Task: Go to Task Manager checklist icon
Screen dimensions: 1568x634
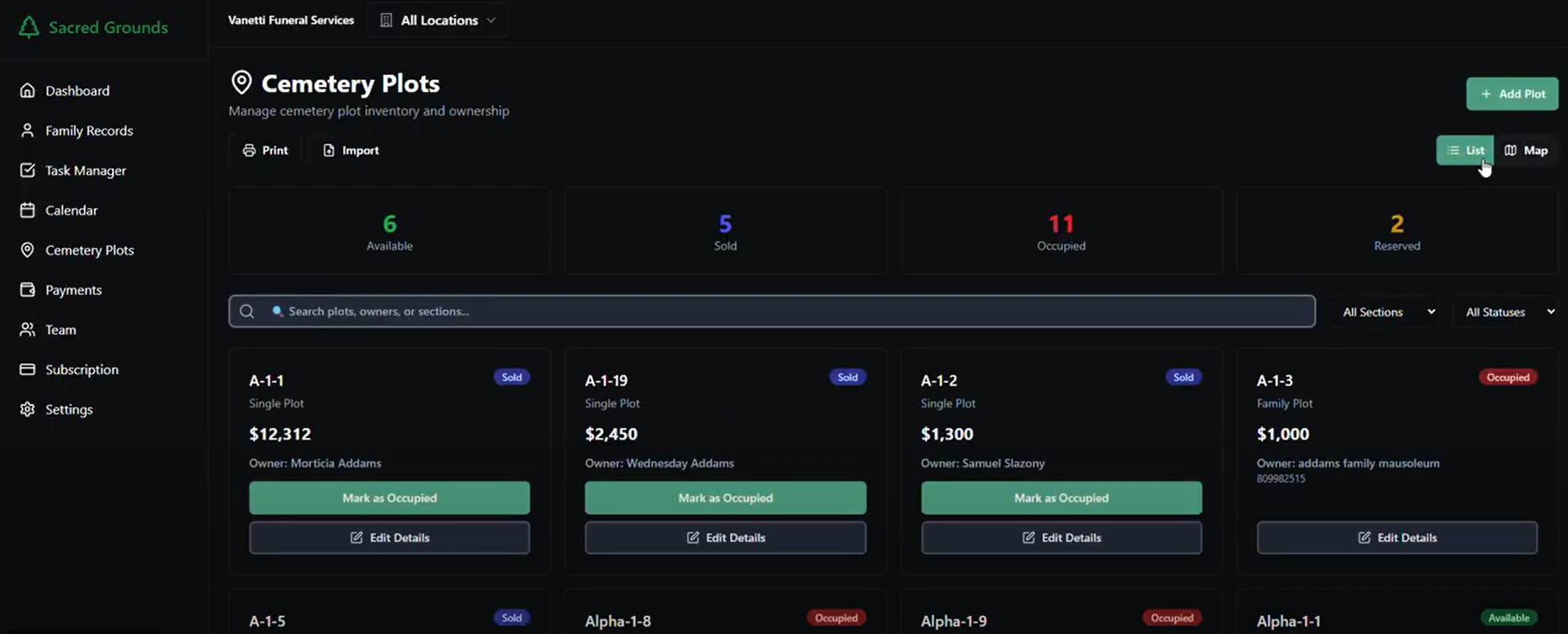Action: 27,170
